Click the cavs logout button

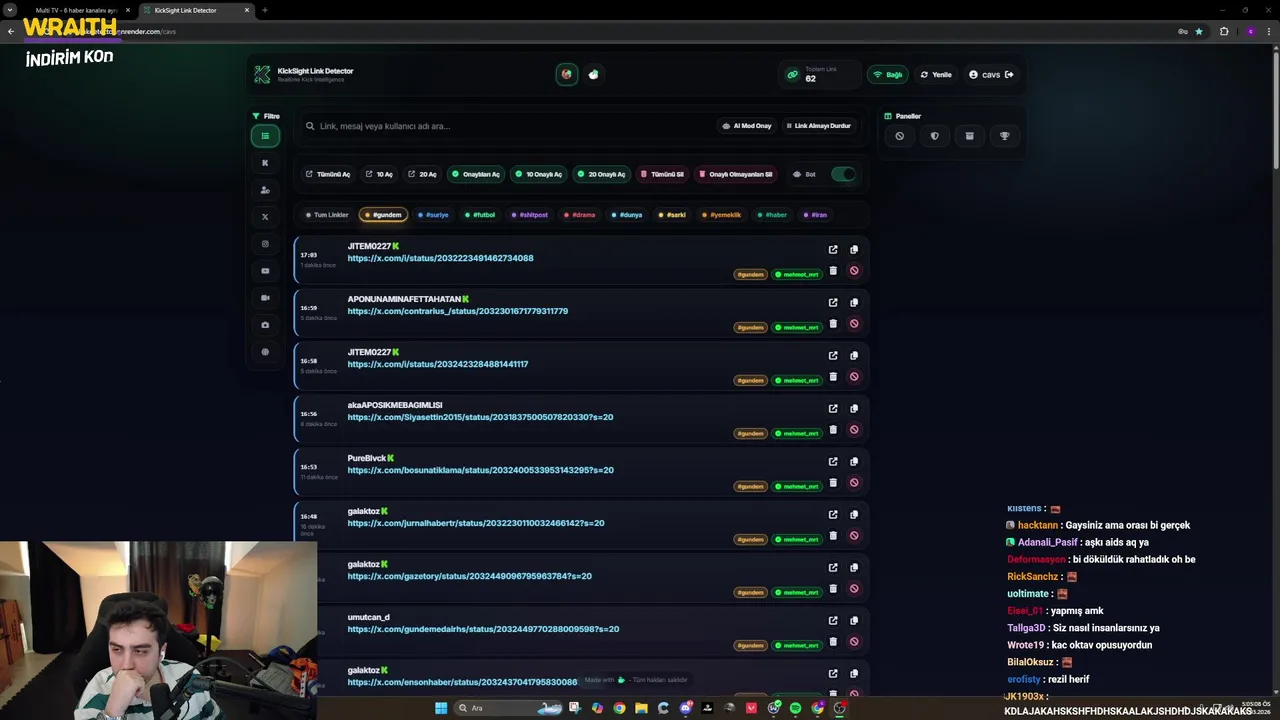click(991, 75)
